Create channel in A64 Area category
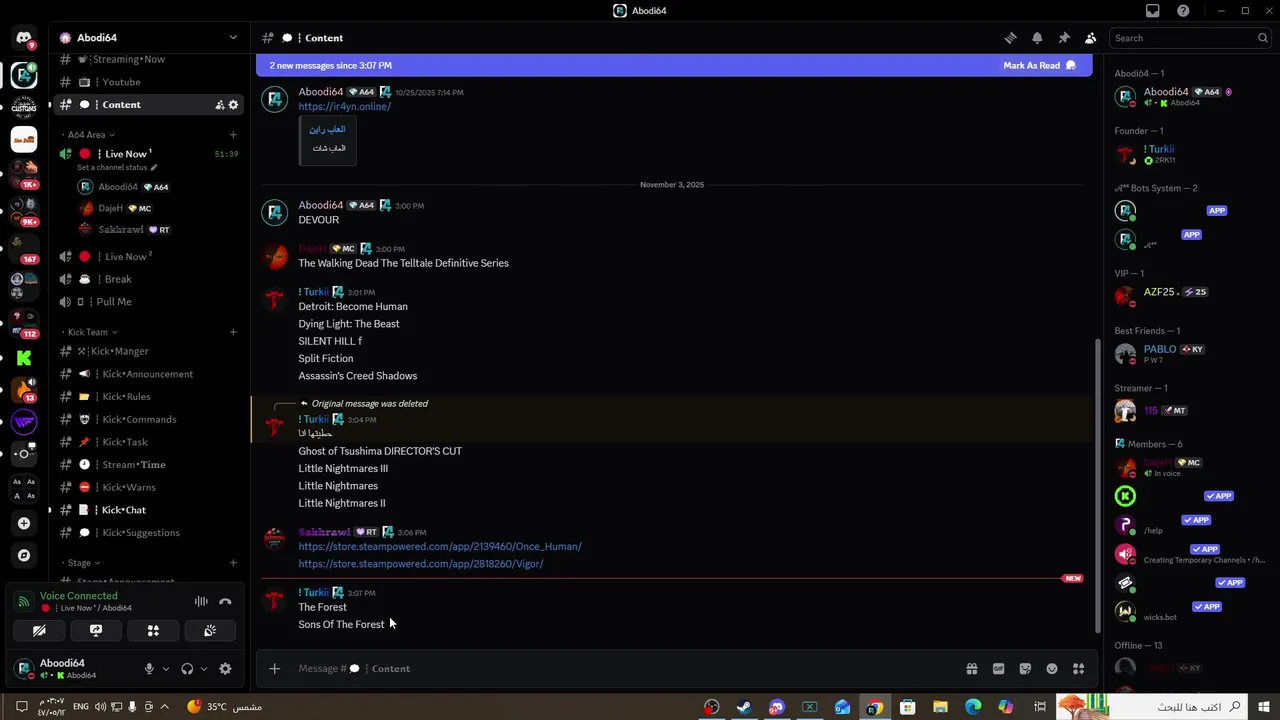Screen dimensions: 1280x720 pyautogui.click(x=233, y=135)
